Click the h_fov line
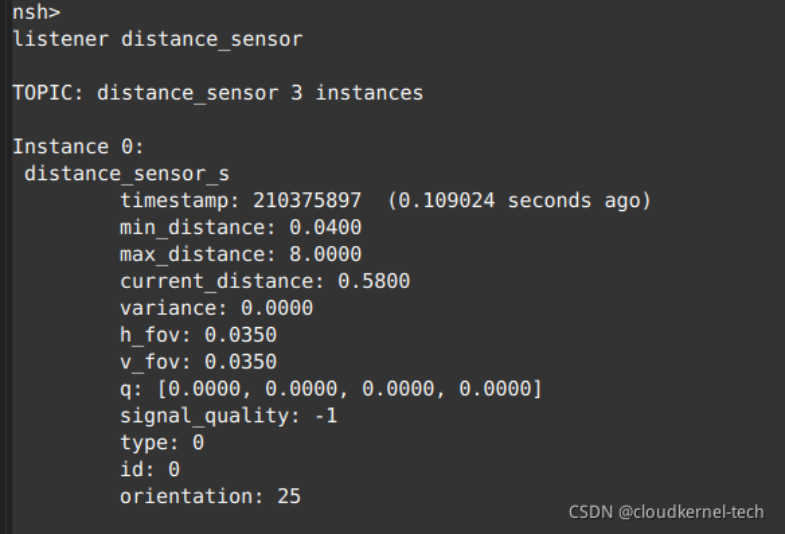The height and width of the screenshot is (534, 785). coord(198,335)
